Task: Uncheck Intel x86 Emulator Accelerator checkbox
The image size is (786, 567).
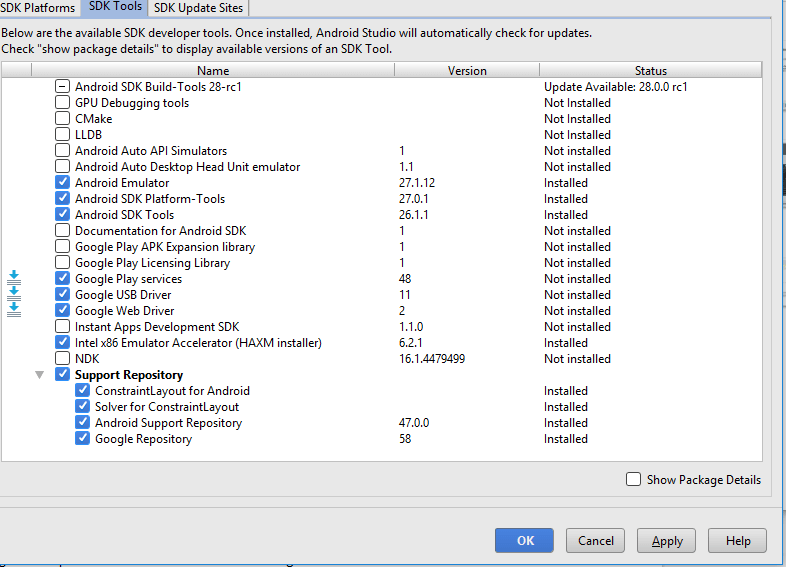Action: [x=63, y=342]
